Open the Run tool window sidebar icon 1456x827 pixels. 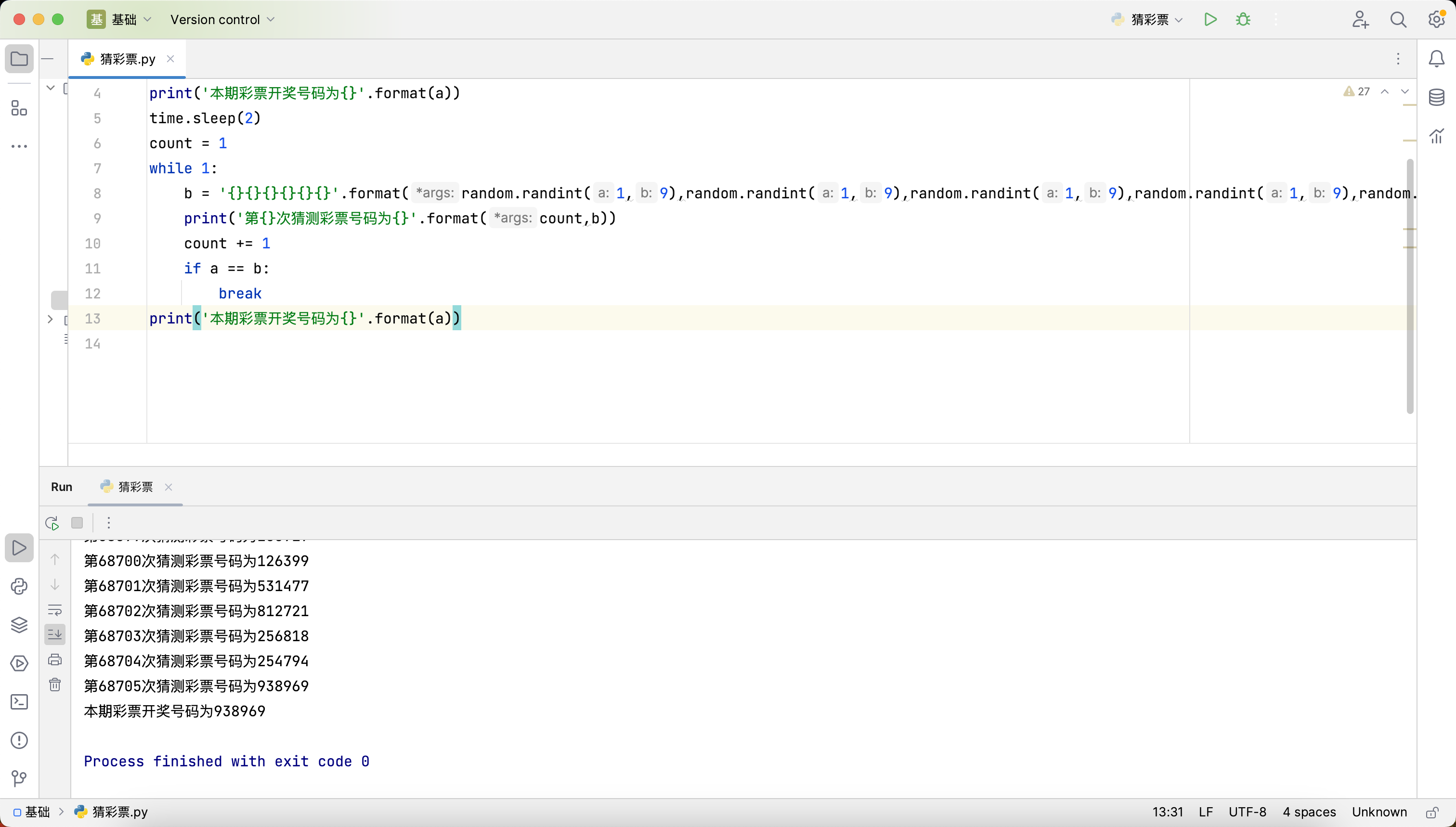coord(19,548)
